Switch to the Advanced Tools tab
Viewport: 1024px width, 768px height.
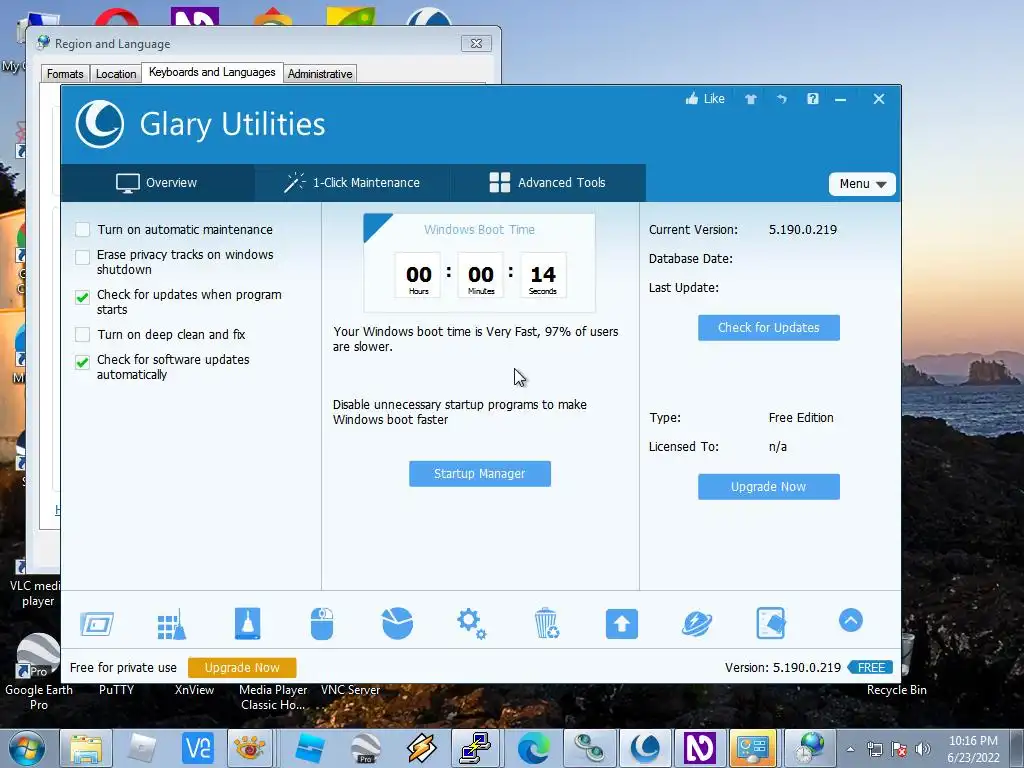pos(548,183)
